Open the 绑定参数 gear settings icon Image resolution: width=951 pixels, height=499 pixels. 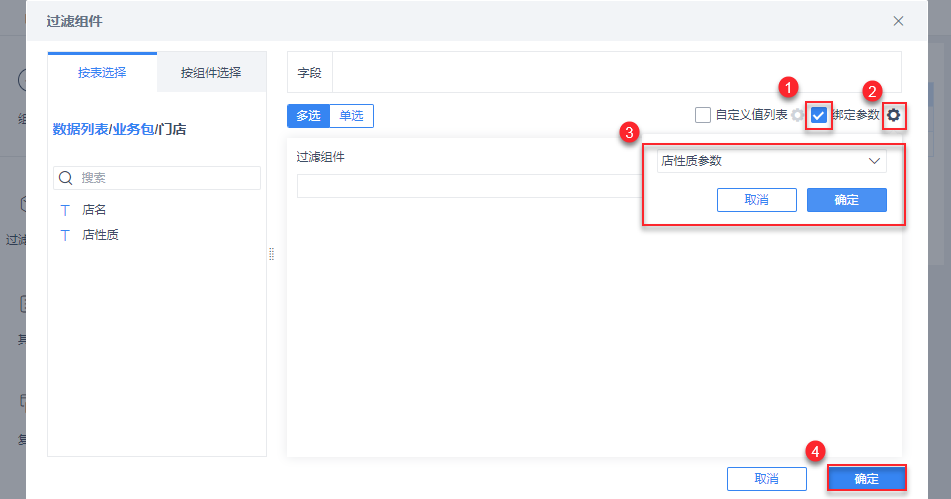[893, 115]
